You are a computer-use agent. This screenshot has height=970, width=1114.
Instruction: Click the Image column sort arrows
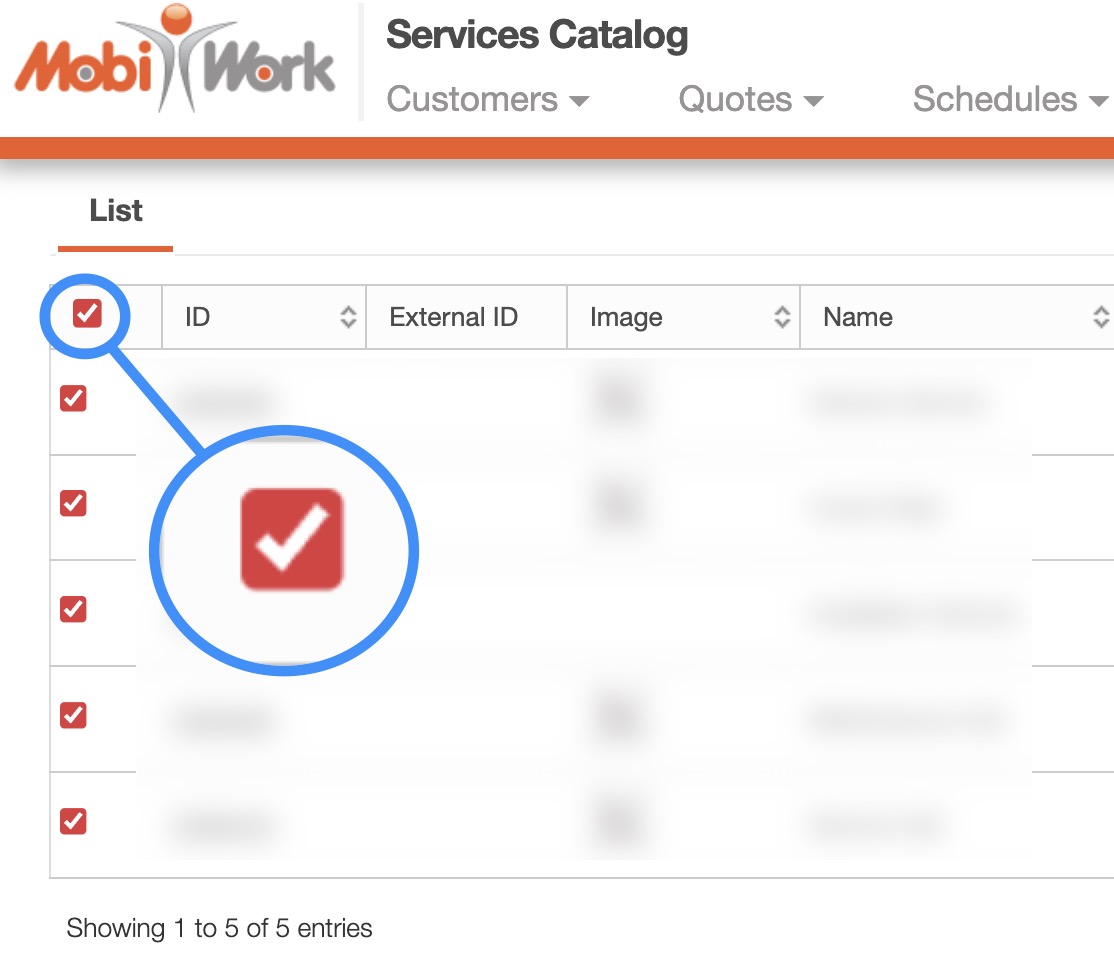782,318
